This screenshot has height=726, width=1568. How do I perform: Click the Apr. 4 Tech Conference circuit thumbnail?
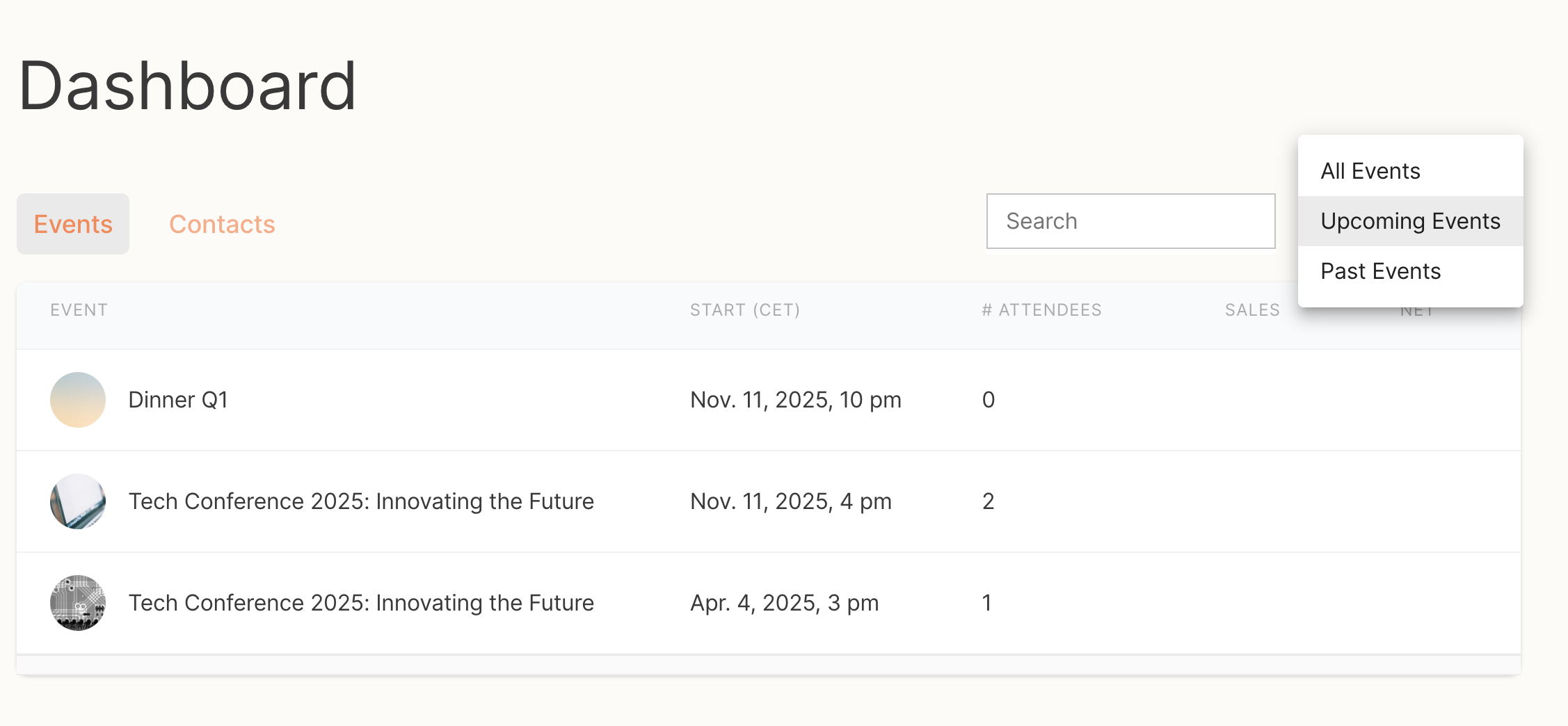(78, 603)
